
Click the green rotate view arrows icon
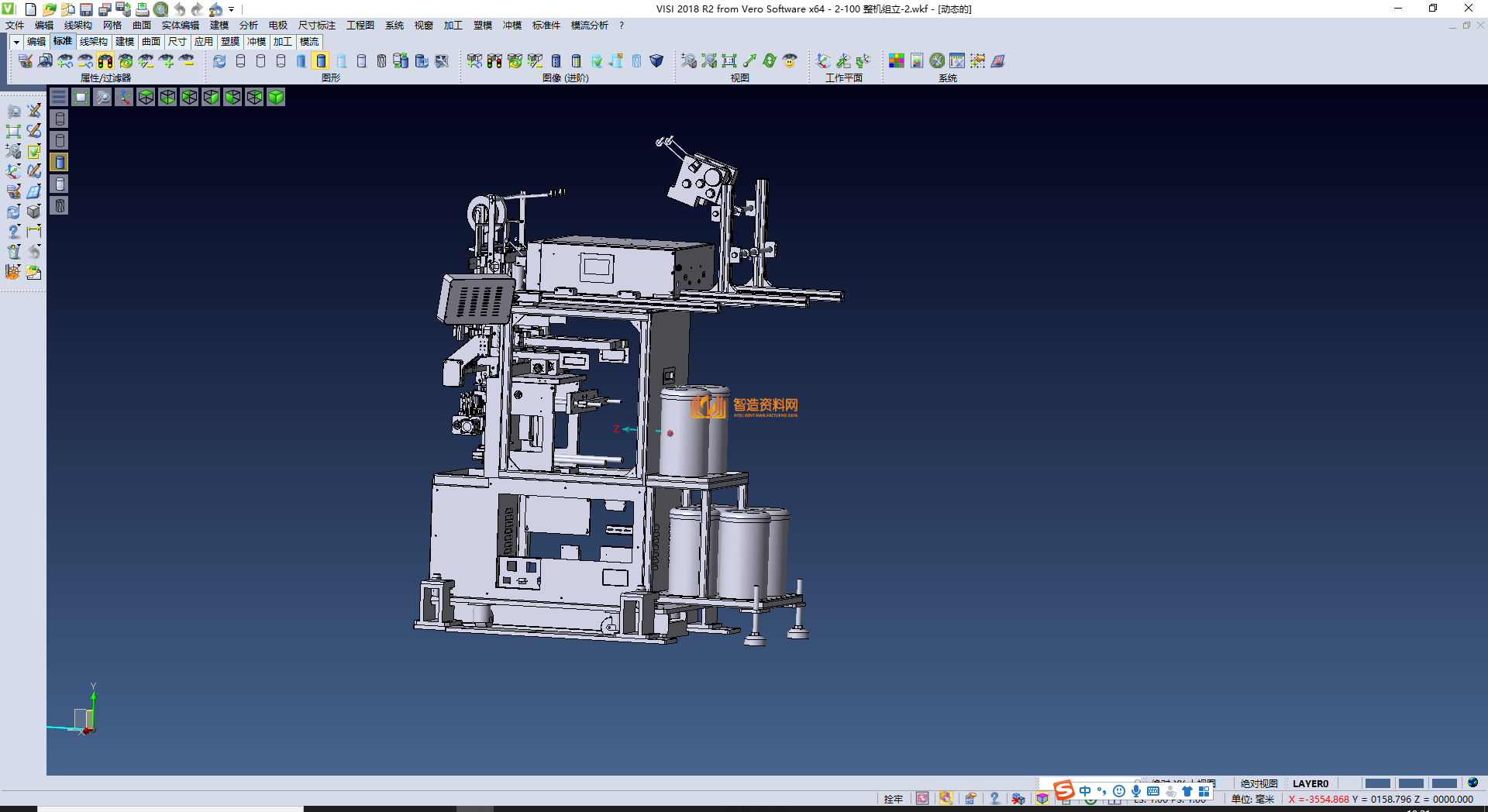770,61
